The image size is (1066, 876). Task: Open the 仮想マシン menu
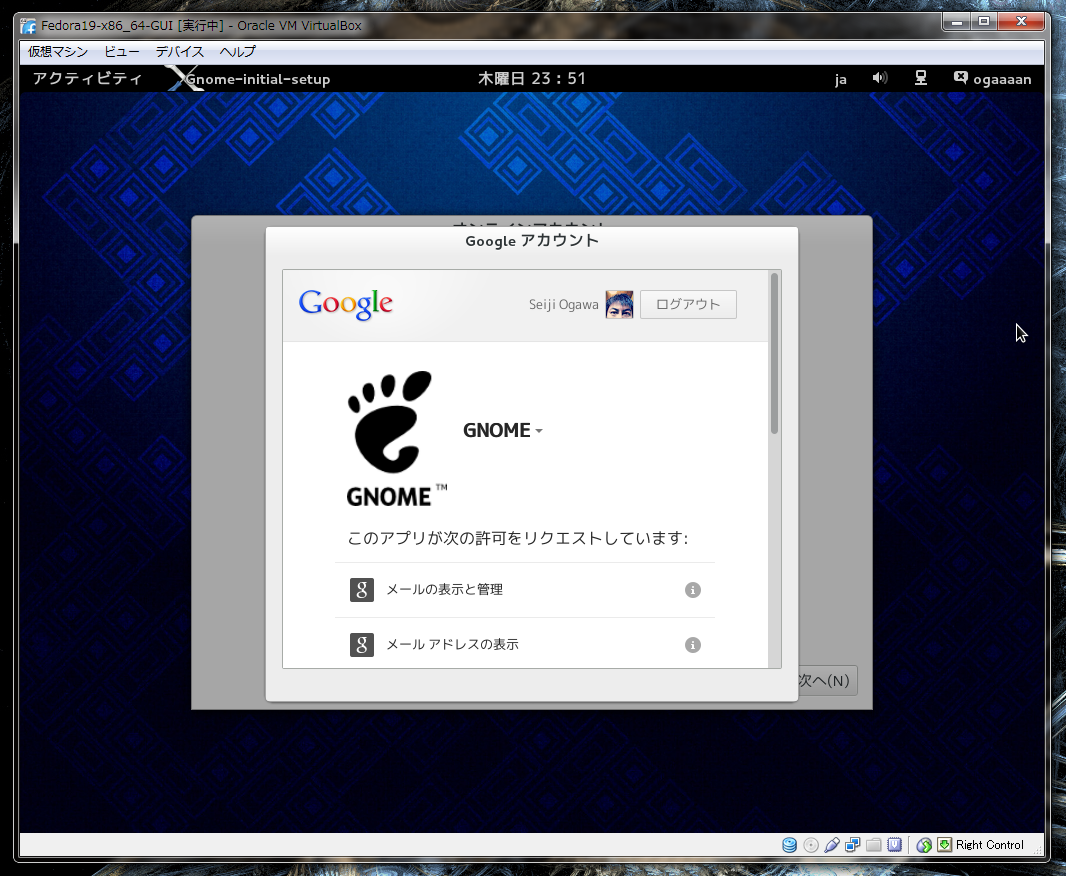pos(58,52)
